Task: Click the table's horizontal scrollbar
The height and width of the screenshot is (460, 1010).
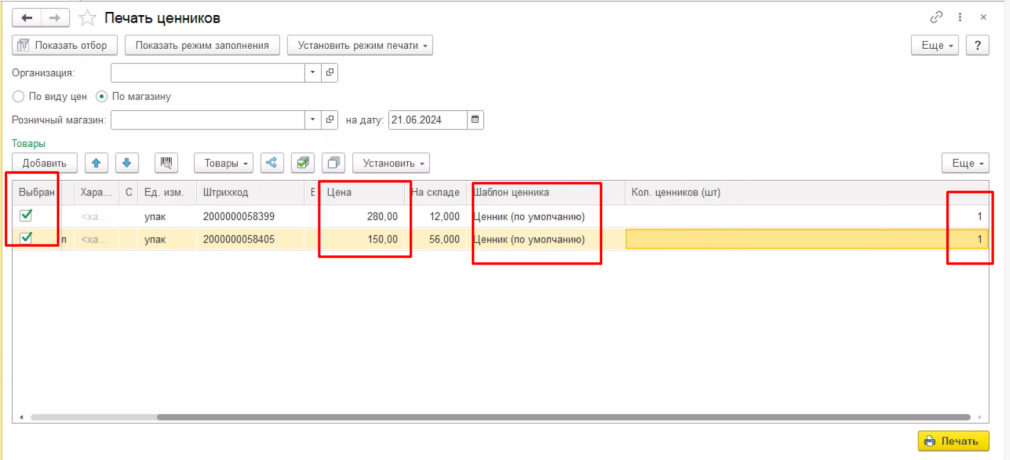Action: pos(500,416)
